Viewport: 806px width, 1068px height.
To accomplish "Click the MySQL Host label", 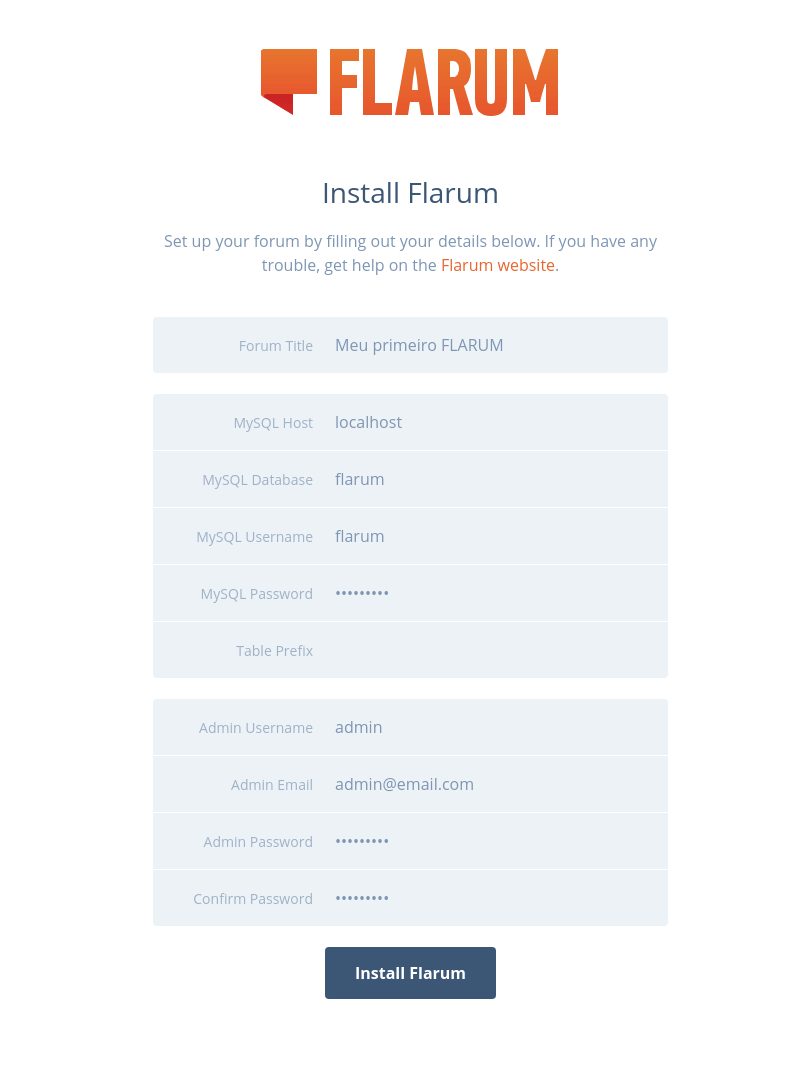I will click(x=273, y=423).
